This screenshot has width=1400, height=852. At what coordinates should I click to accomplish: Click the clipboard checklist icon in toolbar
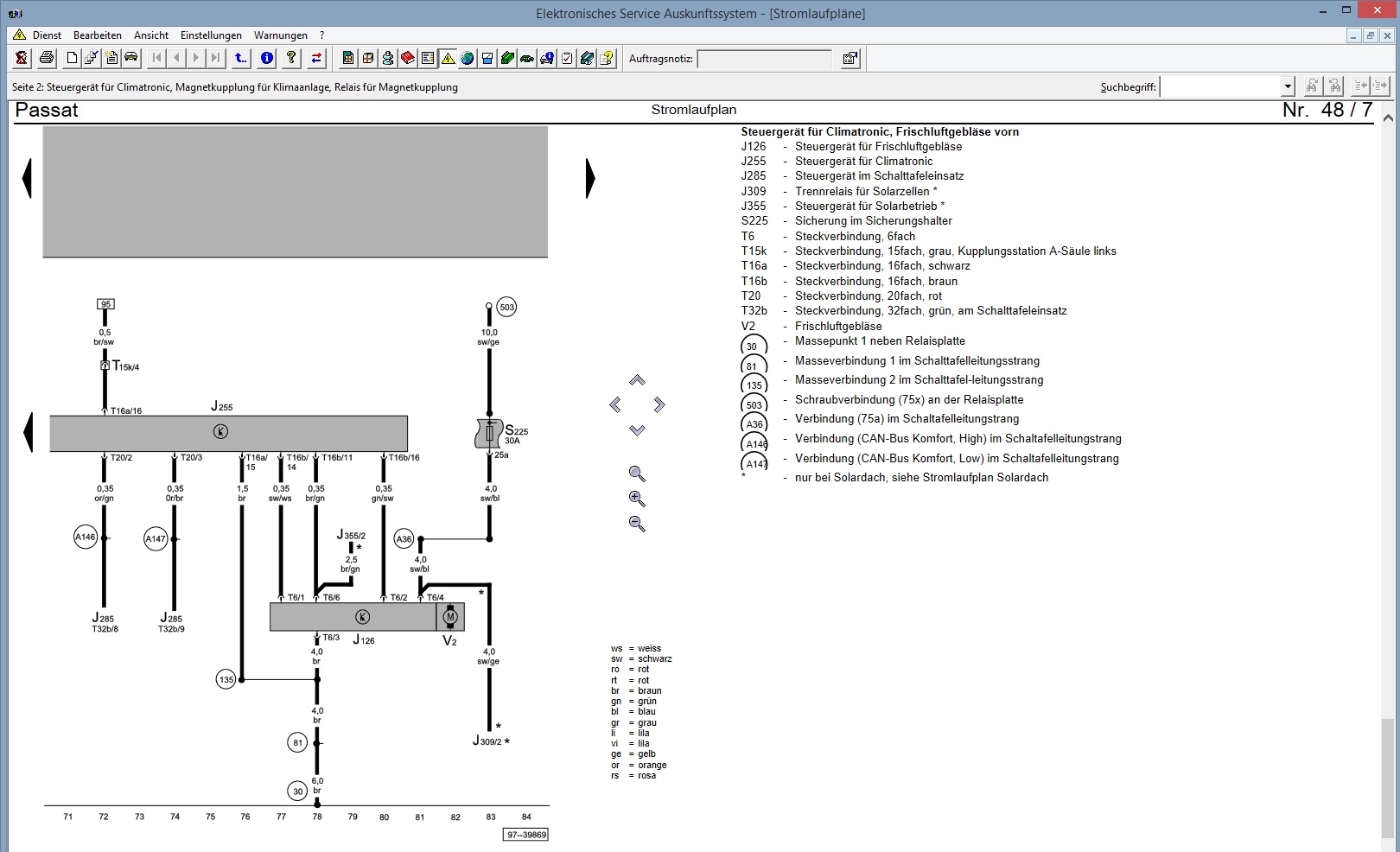(x=567, y=58)
